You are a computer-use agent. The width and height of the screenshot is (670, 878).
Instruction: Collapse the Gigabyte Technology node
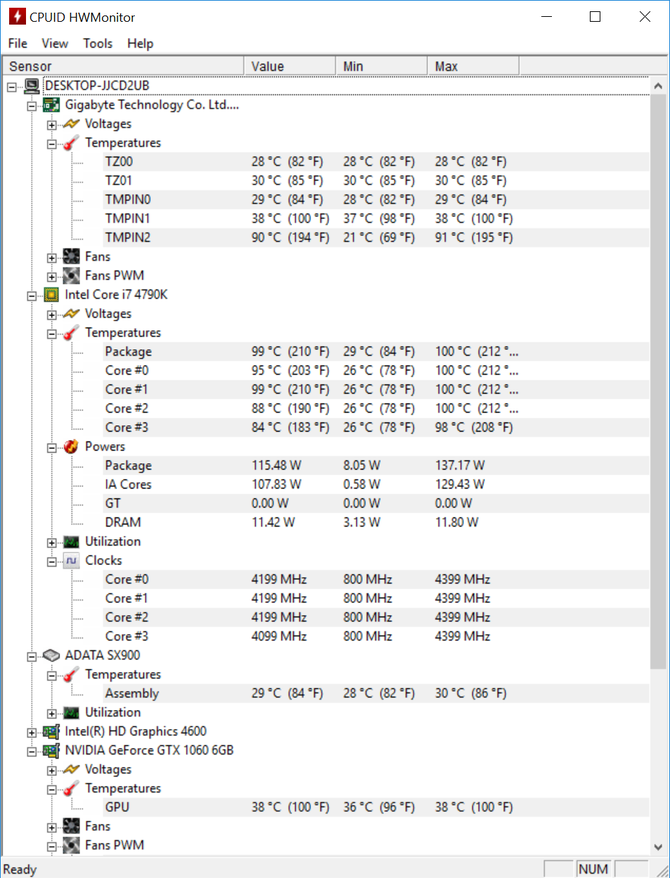coord(32,106)
